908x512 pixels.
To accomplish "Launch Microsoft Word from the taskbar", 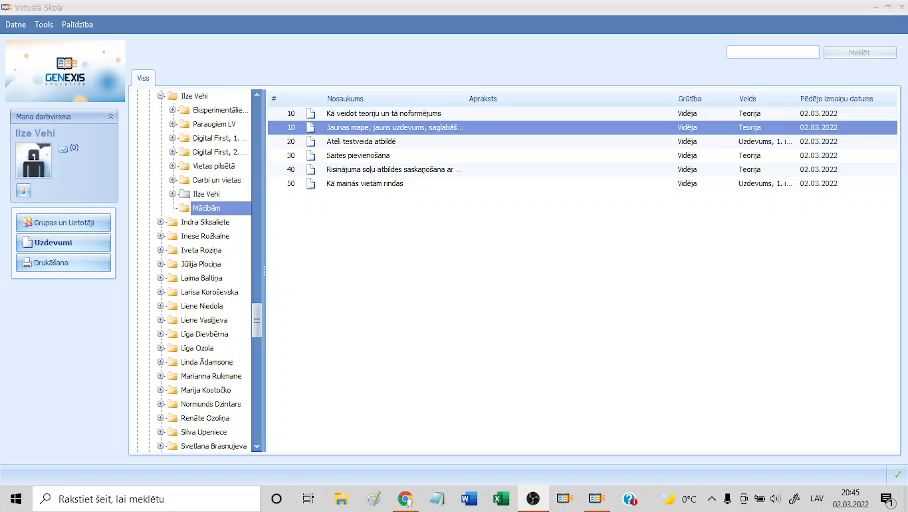I will 469,498.
